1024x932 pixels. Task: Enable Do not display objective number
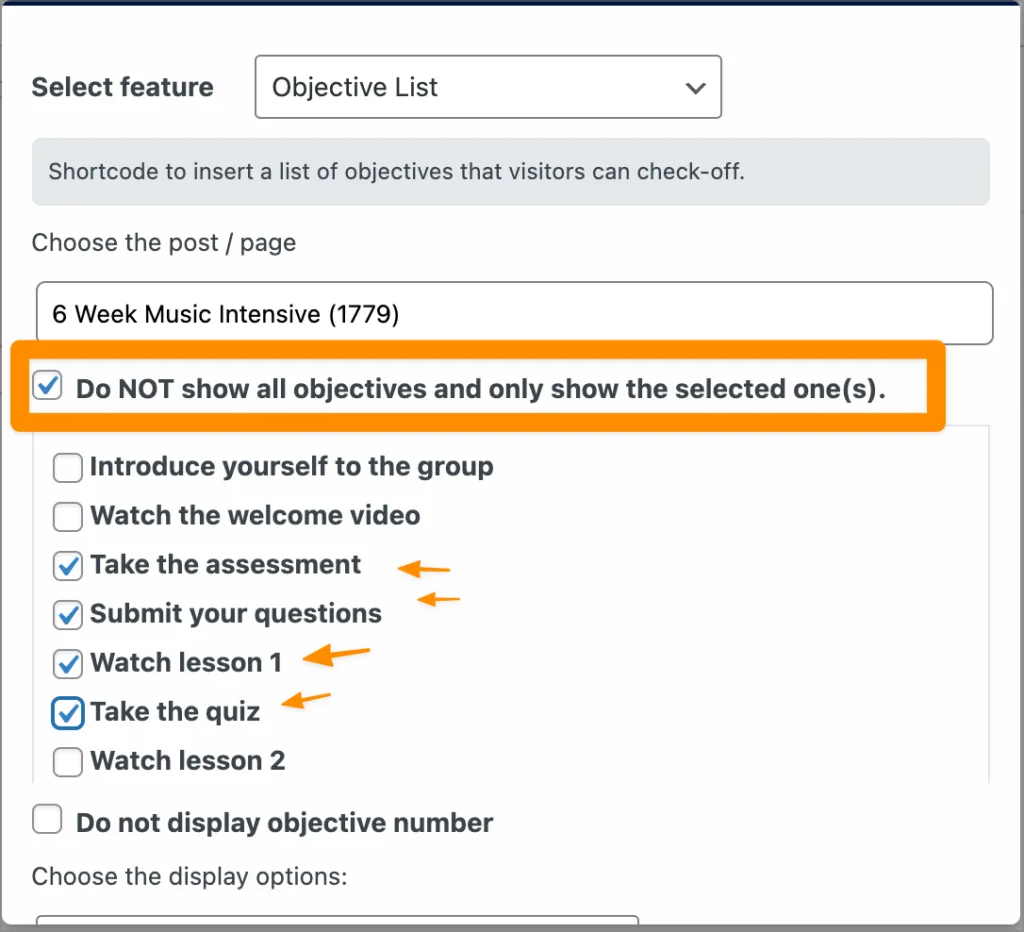[47, 818]
